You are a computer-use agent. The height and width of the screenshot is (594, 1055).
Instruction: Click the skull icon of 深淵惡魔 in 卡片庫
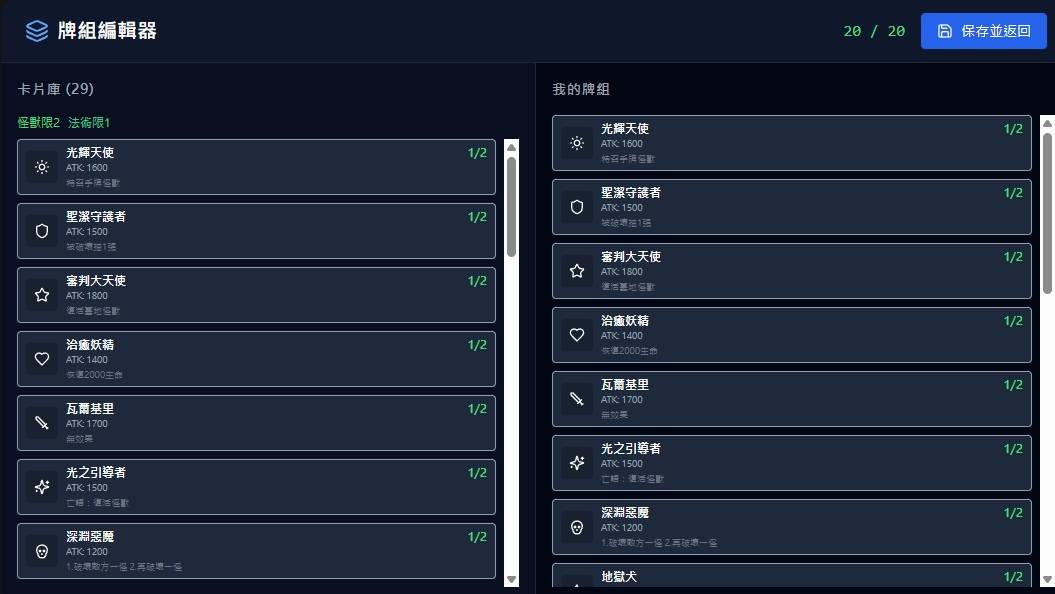click(x=42, y=551)
